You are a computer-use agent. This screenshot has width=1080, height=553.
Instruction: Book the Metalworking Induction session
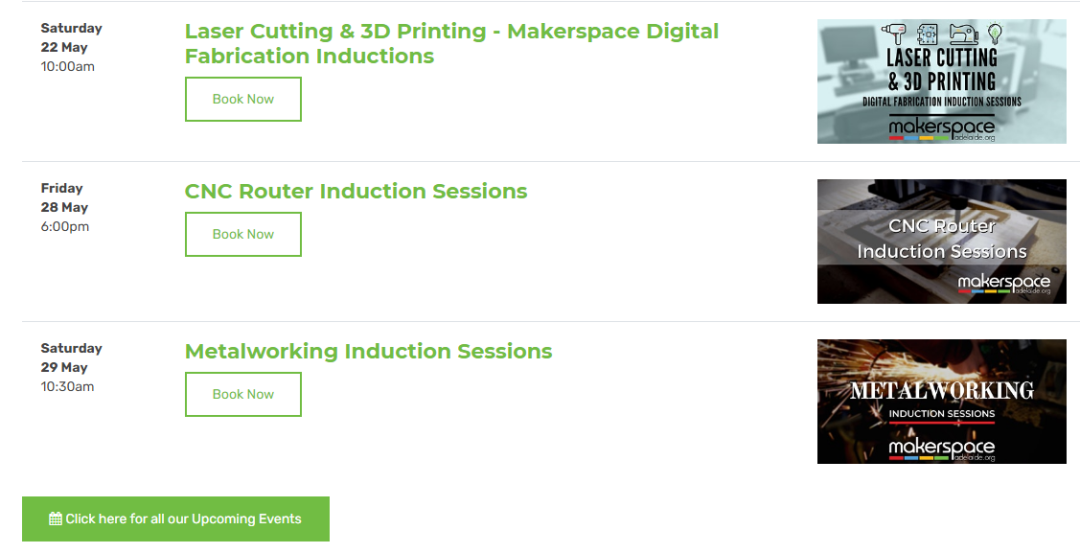click(x=243, y=394)
